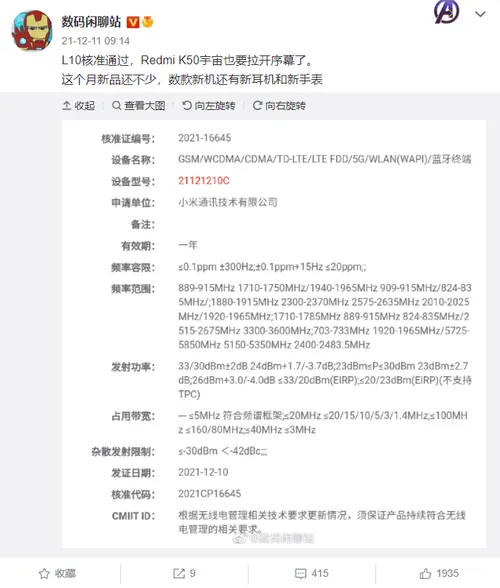Open the Iron Man profile avatar

(32, 31)
